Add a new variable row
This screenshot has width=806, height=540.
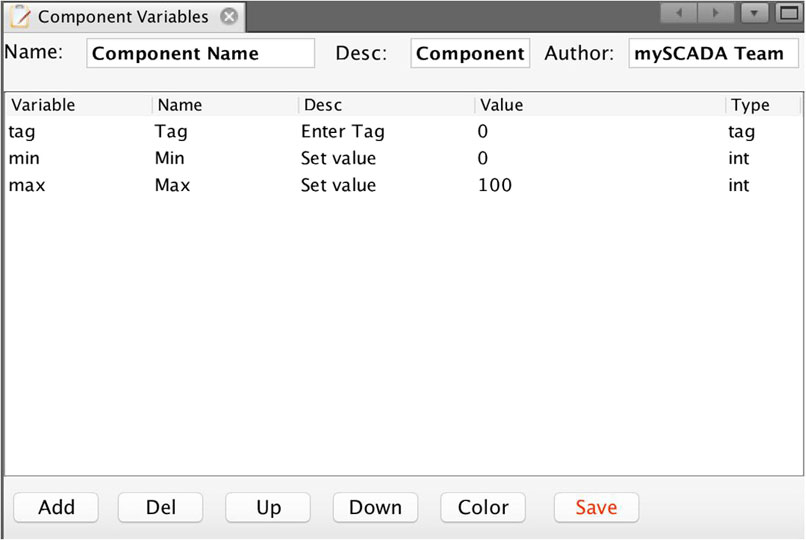pos(56,508)
